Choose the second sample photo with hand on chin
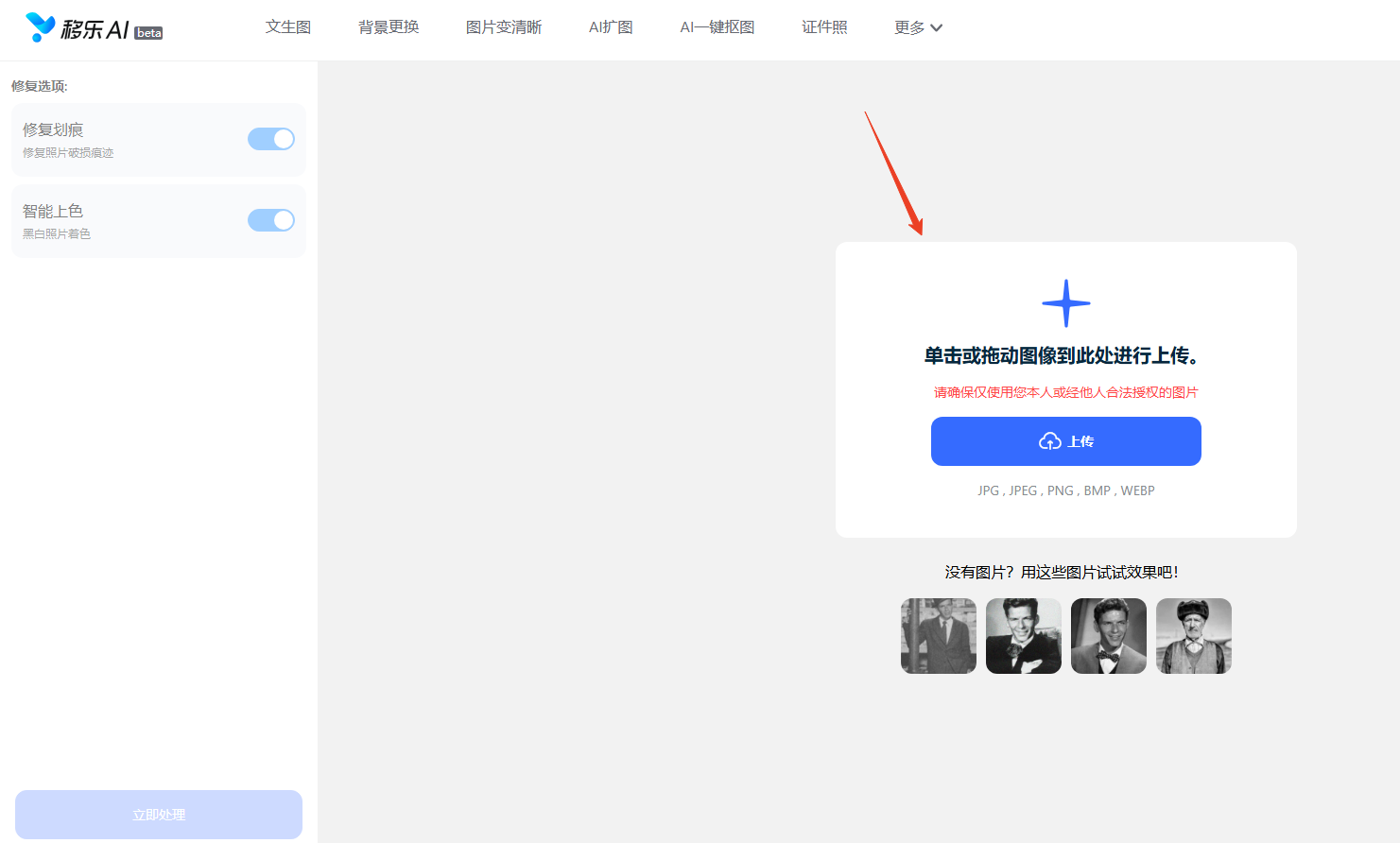The height and width of the screenshot is (843, 1400). tap(1023, 636)
